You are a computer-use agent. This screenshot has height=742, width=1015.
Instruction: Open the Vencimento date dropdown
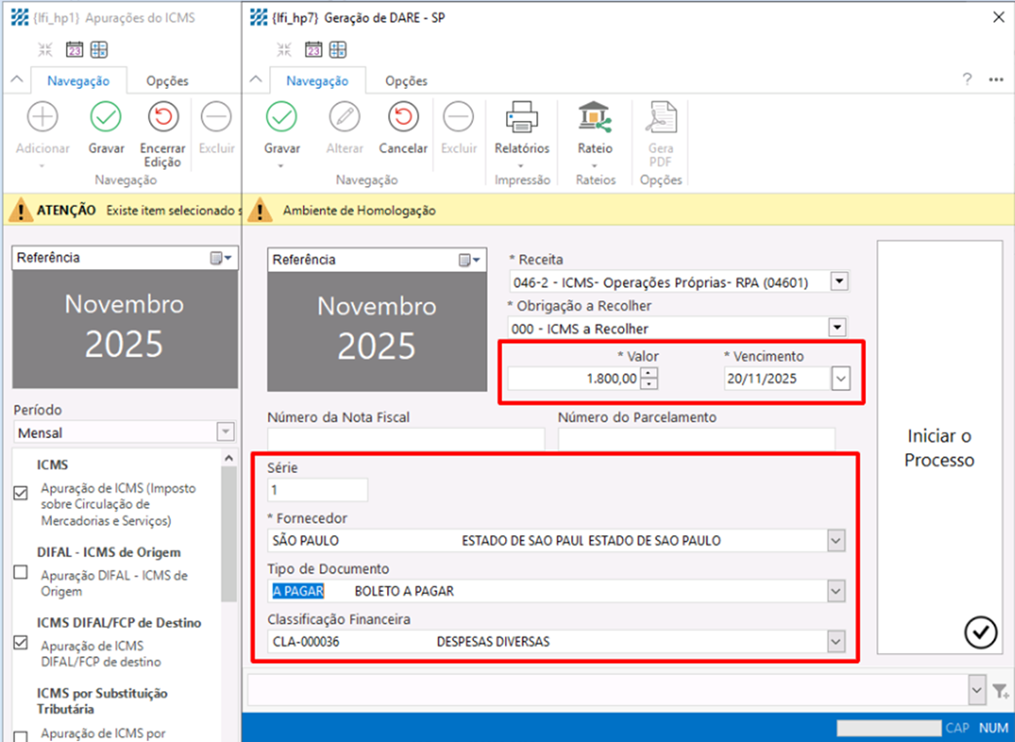(x=840, y=379)
